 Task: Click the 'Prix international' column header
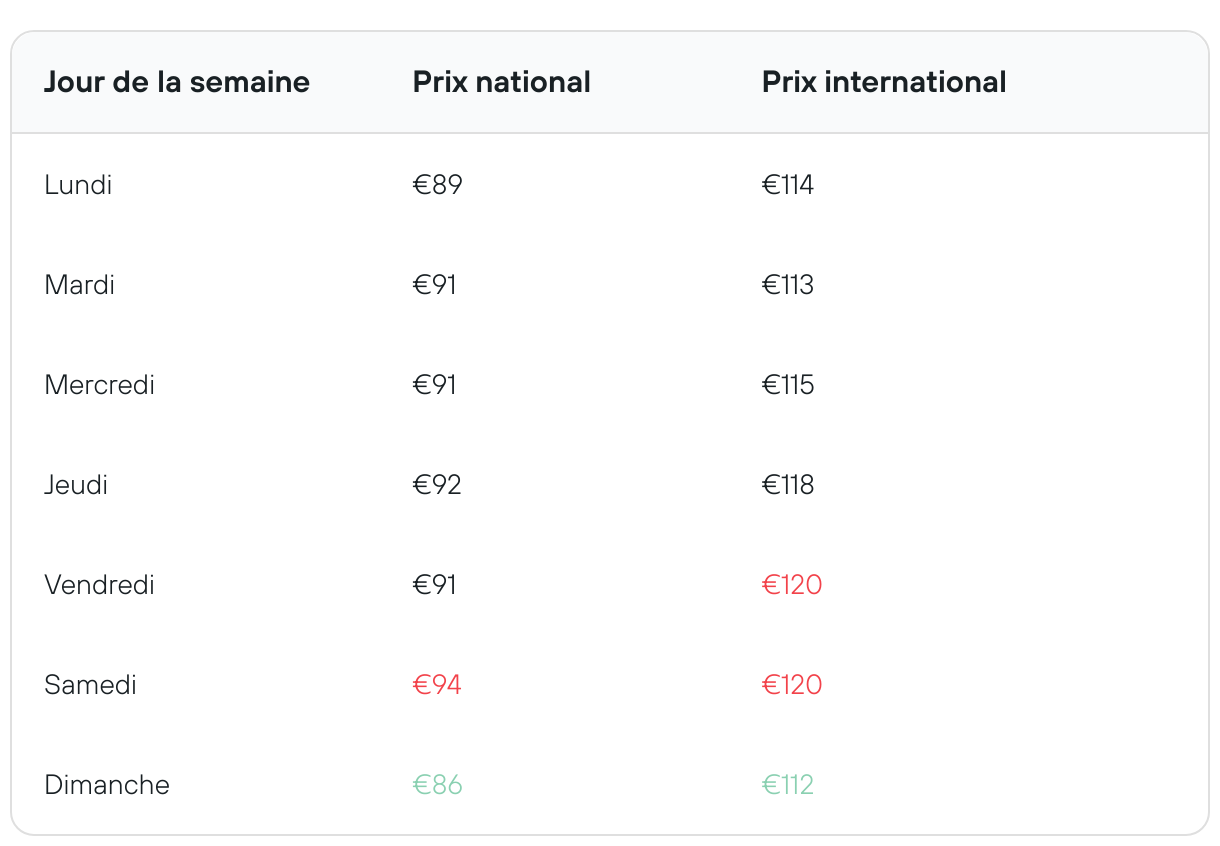(x=884, y=82)
